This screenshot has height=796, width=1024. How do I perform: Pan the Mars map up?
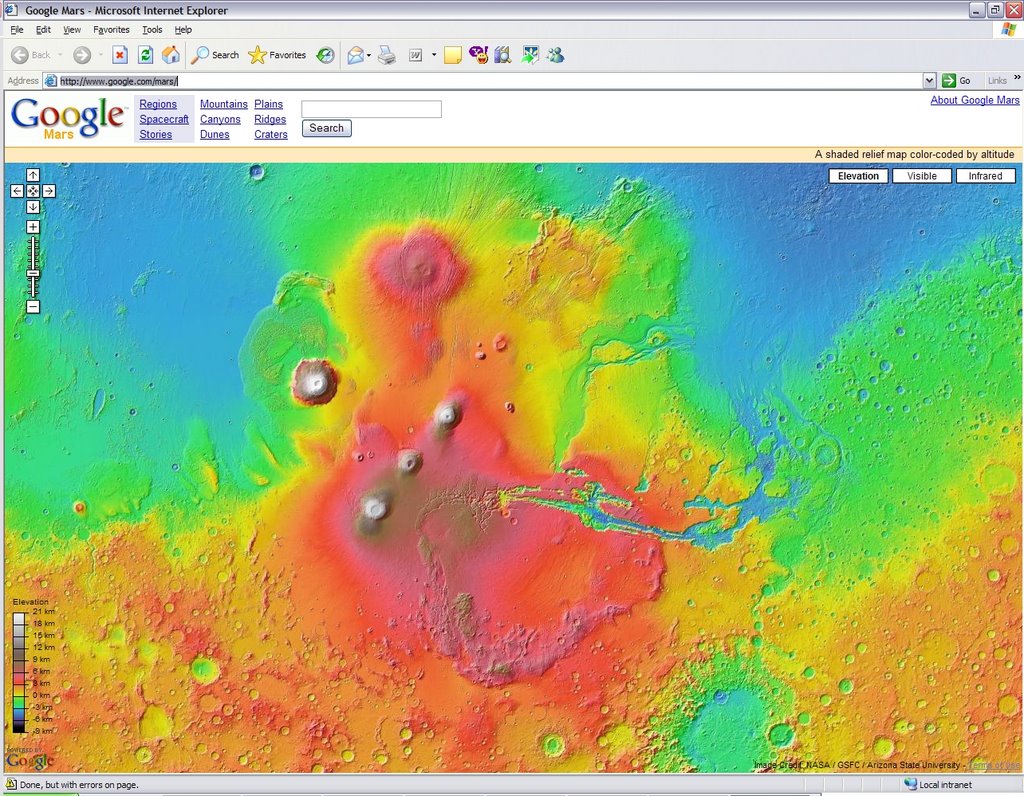(x=33, y=175)
